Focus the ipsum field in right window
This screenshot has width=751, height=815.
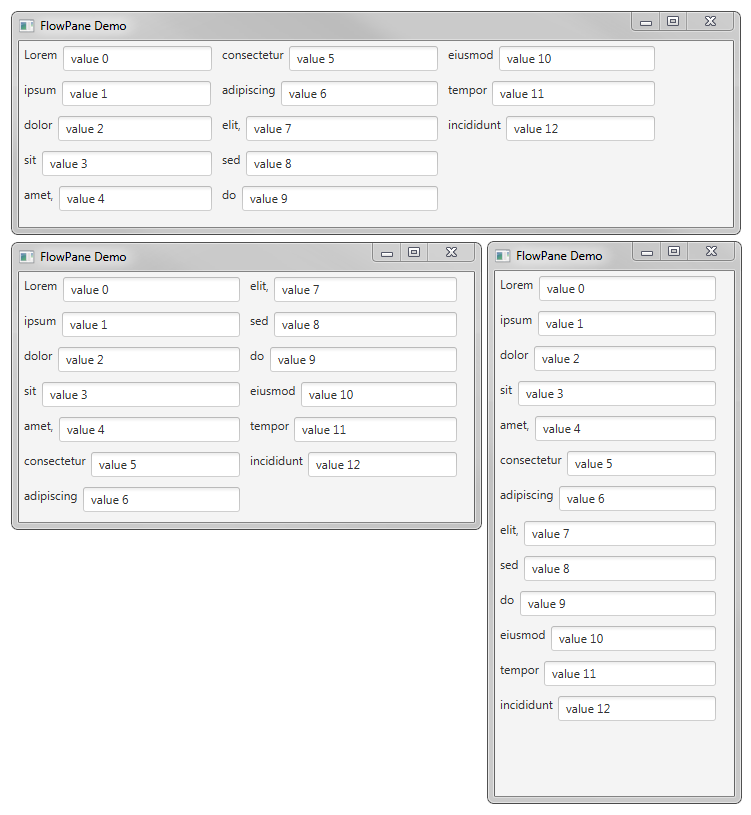627,323
